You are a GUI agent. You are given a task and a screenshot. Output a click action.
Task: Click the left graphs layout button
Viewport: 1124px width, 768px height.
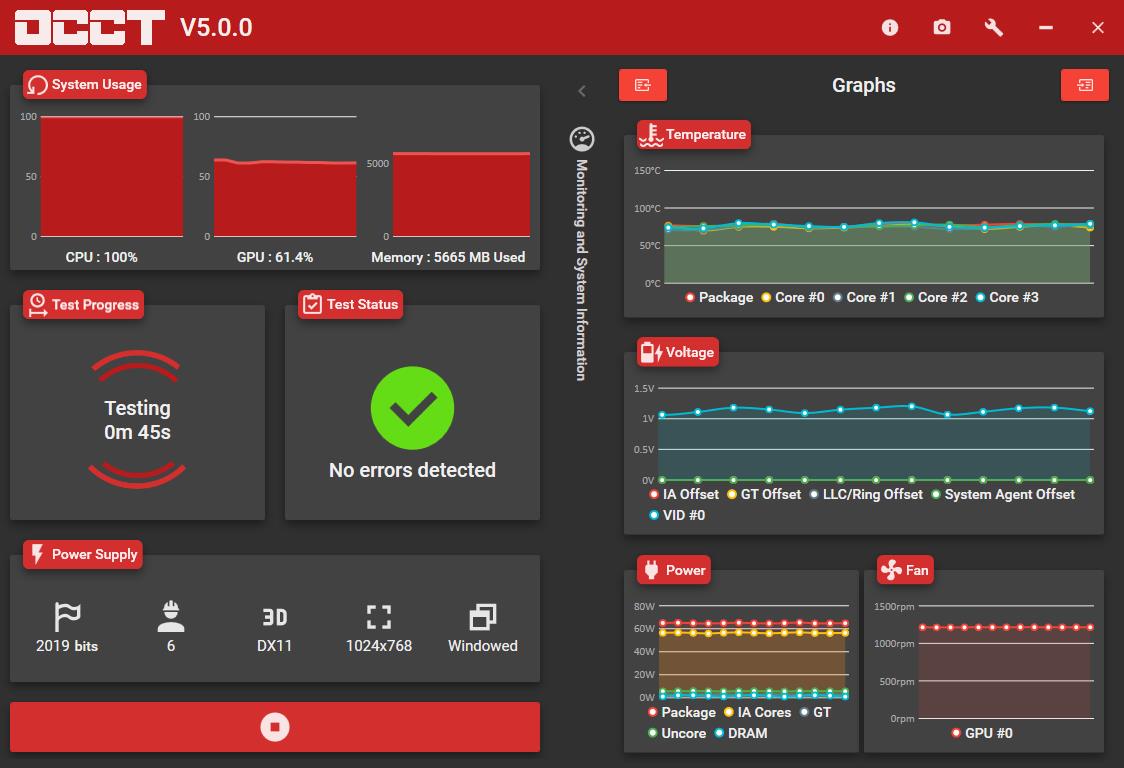coord(643,85)
